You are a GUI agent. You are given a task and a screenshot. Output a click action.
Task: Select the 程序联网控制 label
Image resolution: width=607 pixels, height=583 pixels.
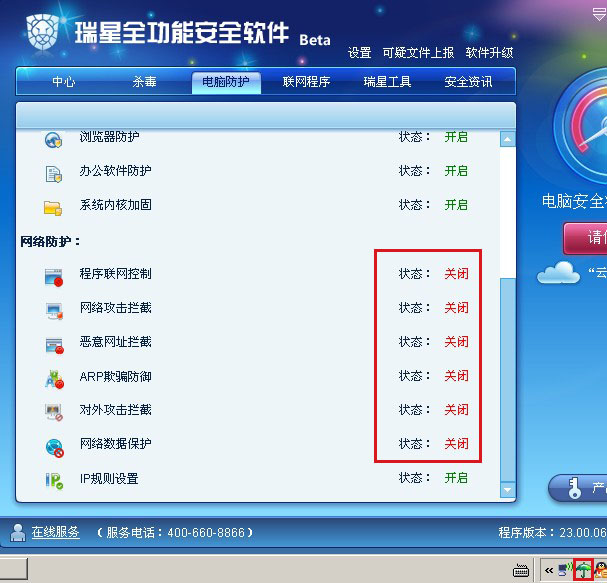115,274
